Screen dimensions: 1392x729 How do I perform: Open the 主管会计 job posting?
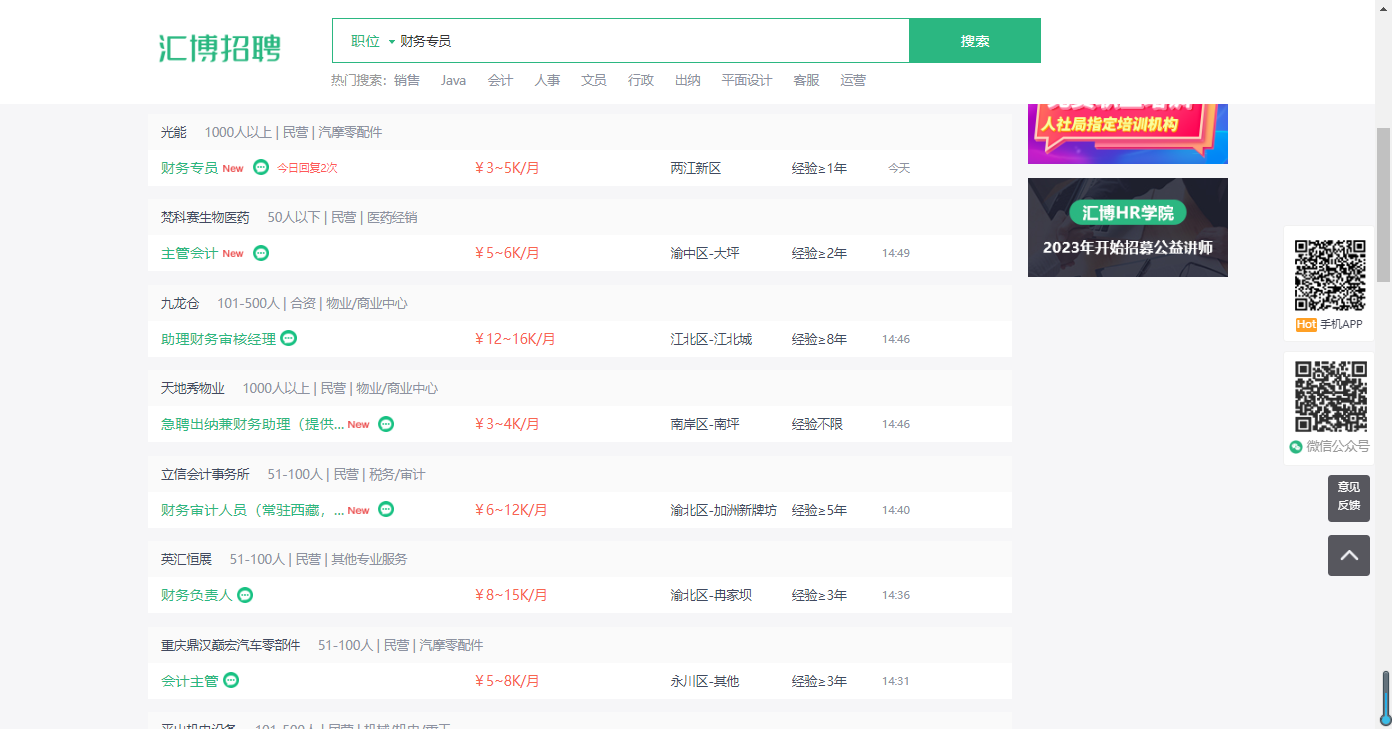[189, 253]
